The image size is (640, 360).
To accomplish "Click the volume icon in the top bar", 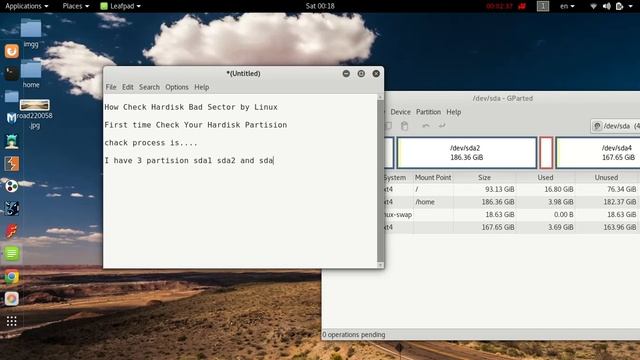I will pyautogui.click(x=607, y=6).
